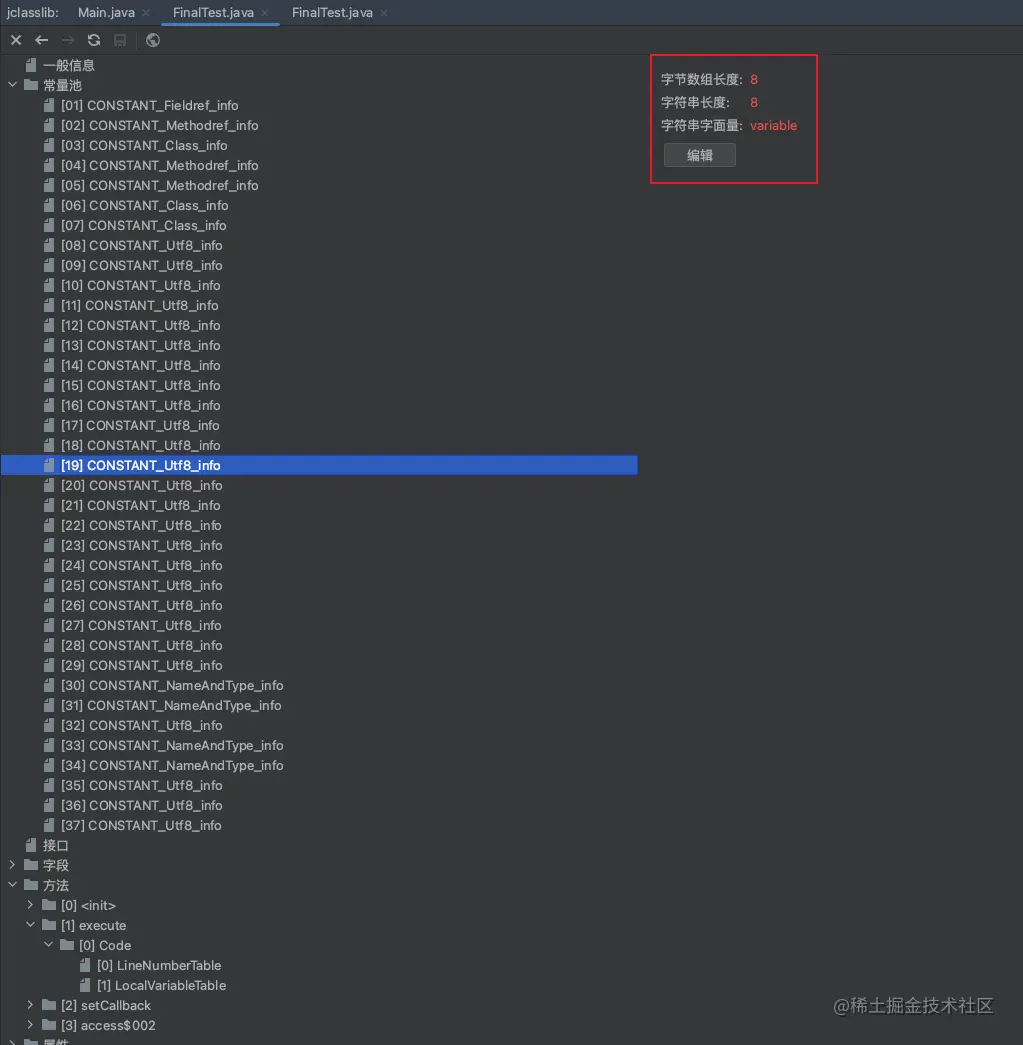Select the 接口 interfaces item

tap(56, 845)
